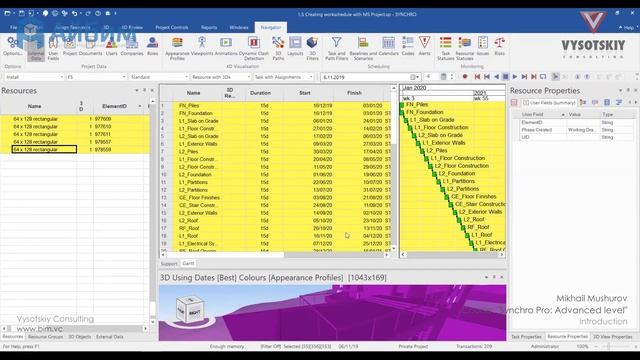The width and height of the screenshot is (640, 360).
Task: Open the 3D Filters ribbon icon
Action: click(x=312, y=48)
